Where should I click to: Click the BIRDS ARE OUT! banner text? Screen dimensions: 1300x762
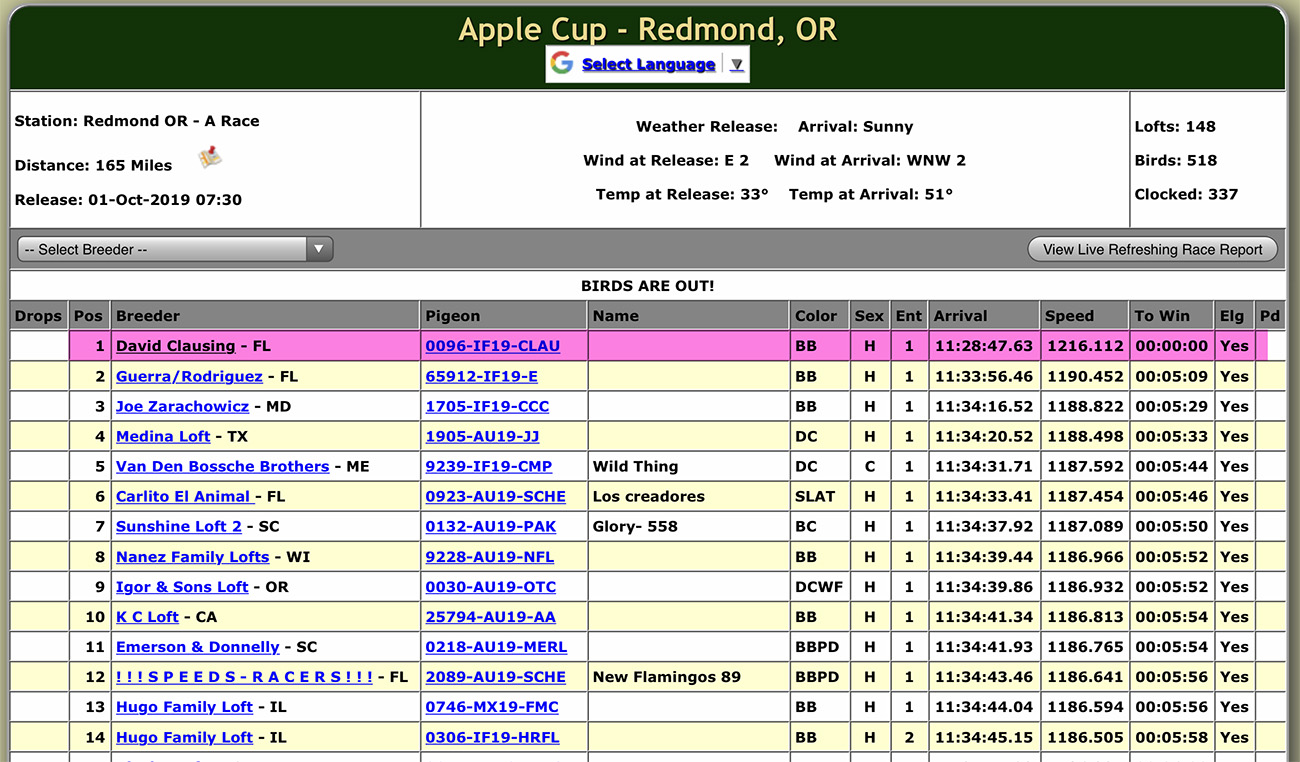[648, 286]
